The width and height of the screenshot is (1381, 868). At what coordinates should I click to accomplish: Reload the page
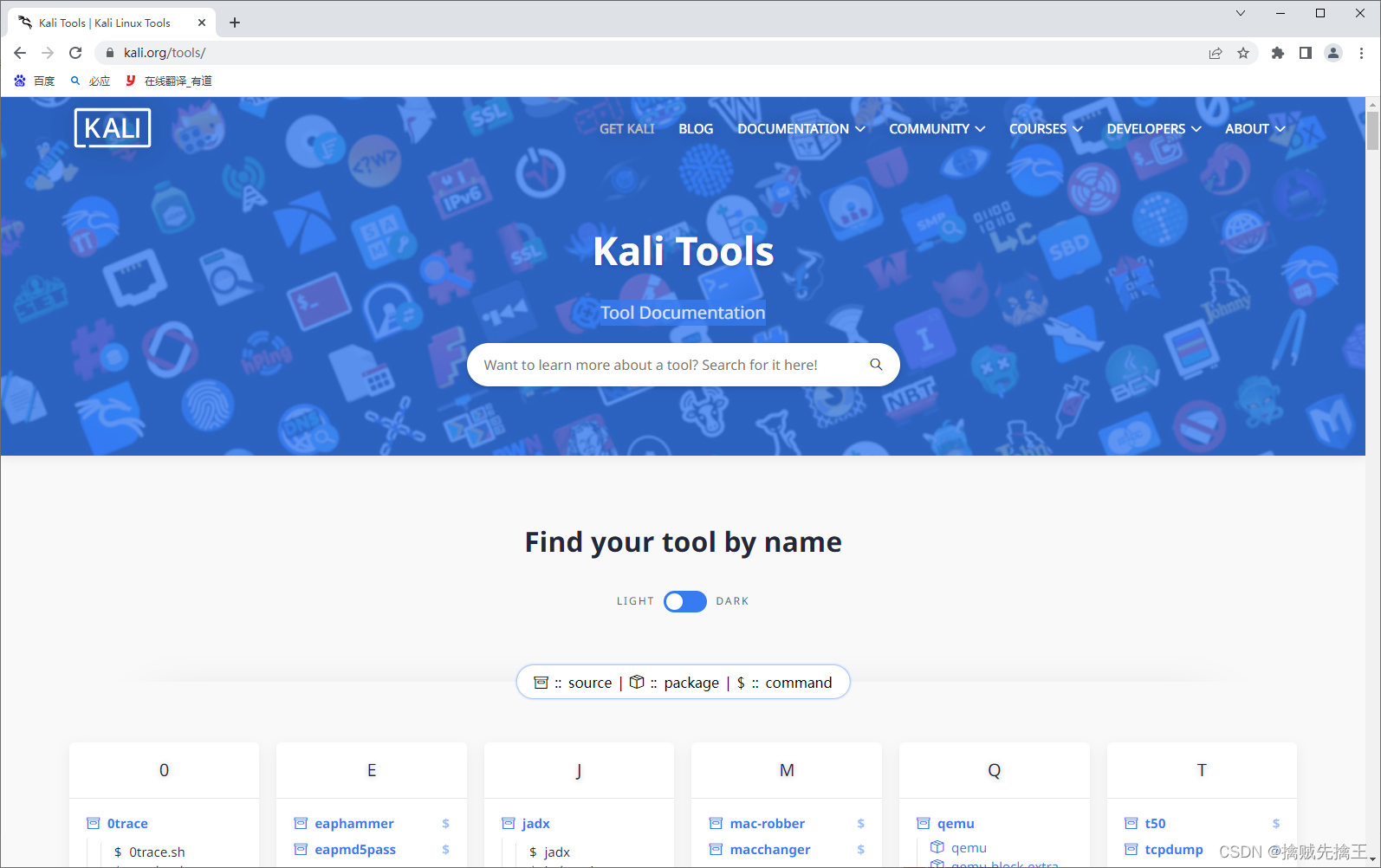coord(75,53)
